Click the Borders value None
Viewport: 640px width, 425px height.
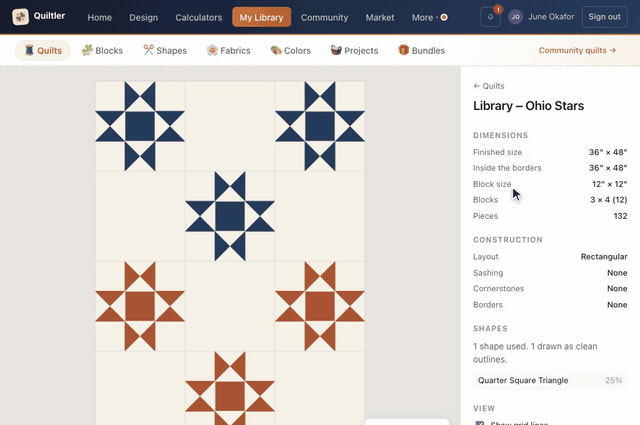tap(617, 305)
